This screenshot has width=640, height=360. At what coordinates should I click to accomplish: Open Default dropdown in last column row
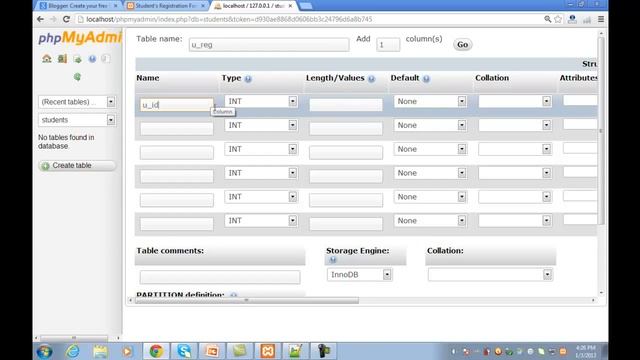coord(430,220)
